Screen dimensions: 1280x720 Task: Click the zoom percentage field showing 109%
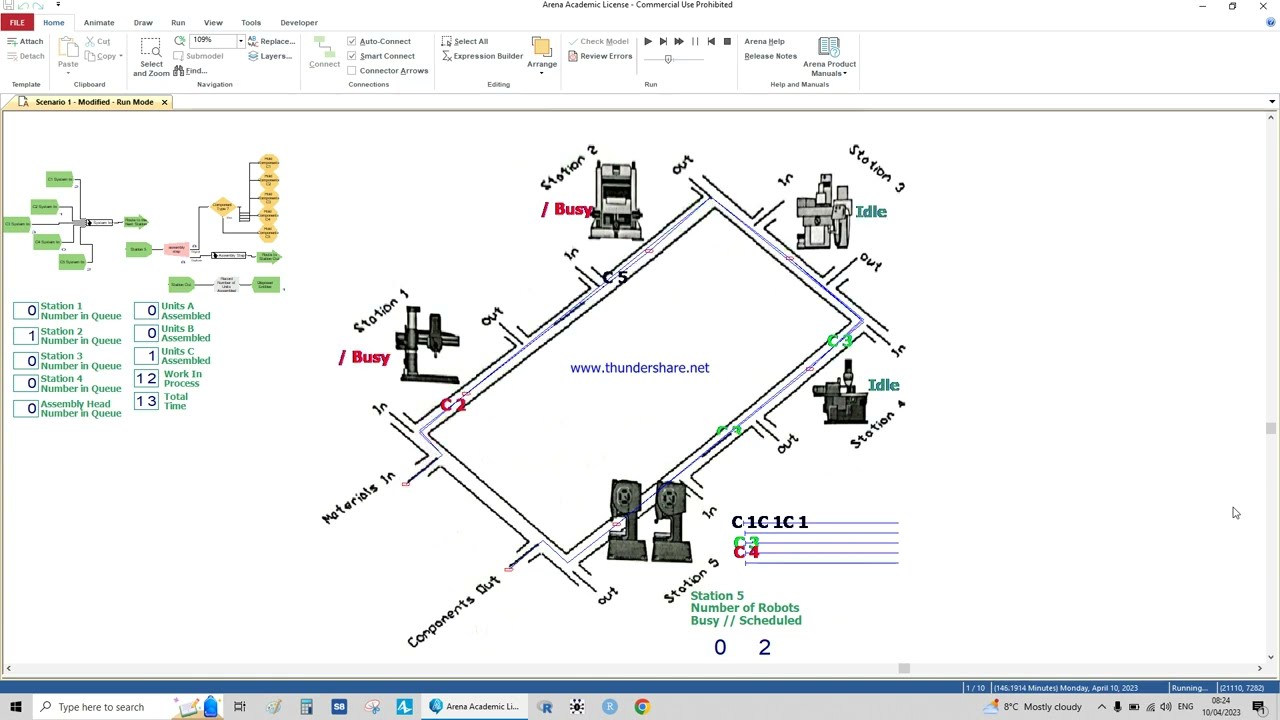pyautogui.click(x=213, y=41)
